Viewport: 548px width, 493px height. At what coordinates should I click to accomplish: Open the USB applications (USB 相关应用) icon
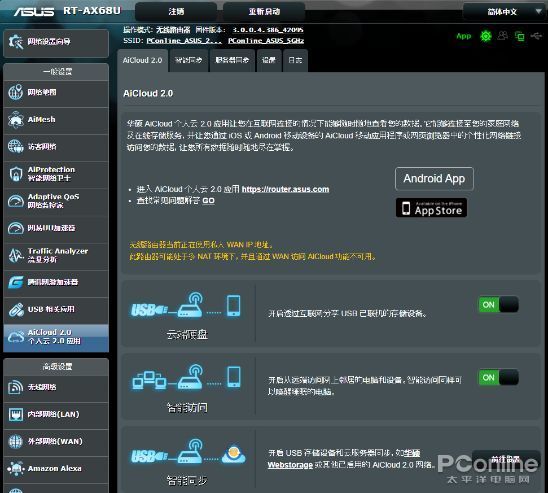16,309
